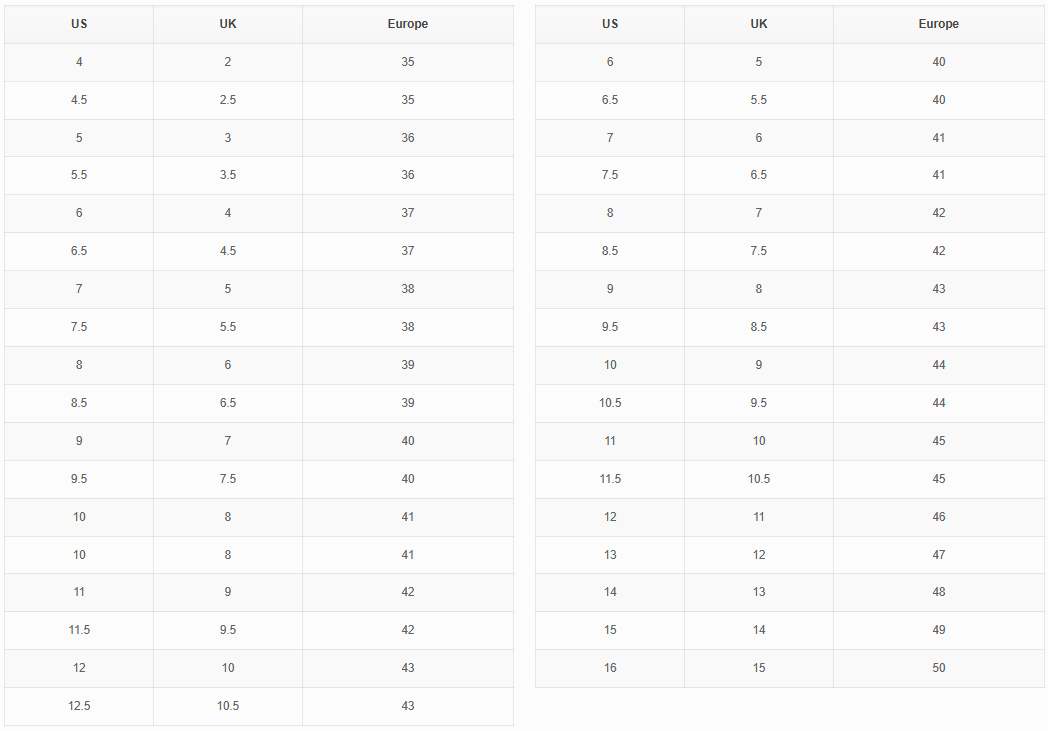
Task: Click the US 16 size cell
Action: point(610,668)
